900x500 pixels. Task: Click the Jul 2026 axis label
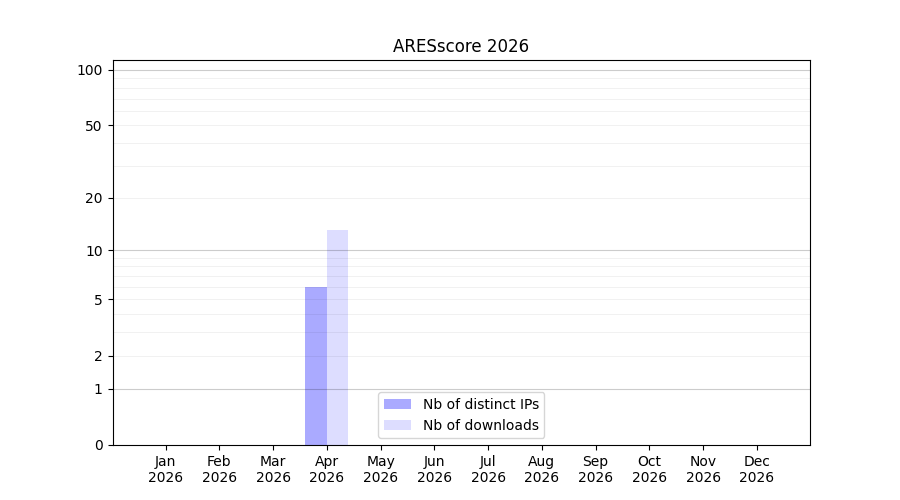(488, 469)
